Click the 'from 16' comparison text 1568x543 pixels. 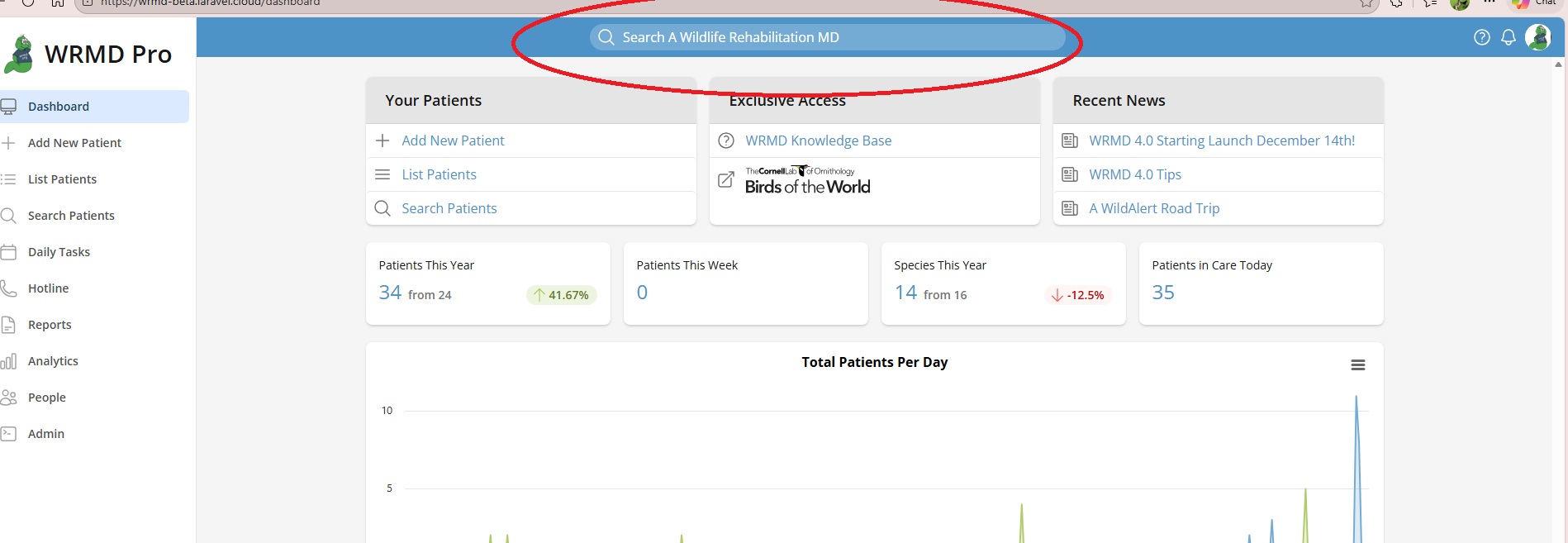[945, 295]
